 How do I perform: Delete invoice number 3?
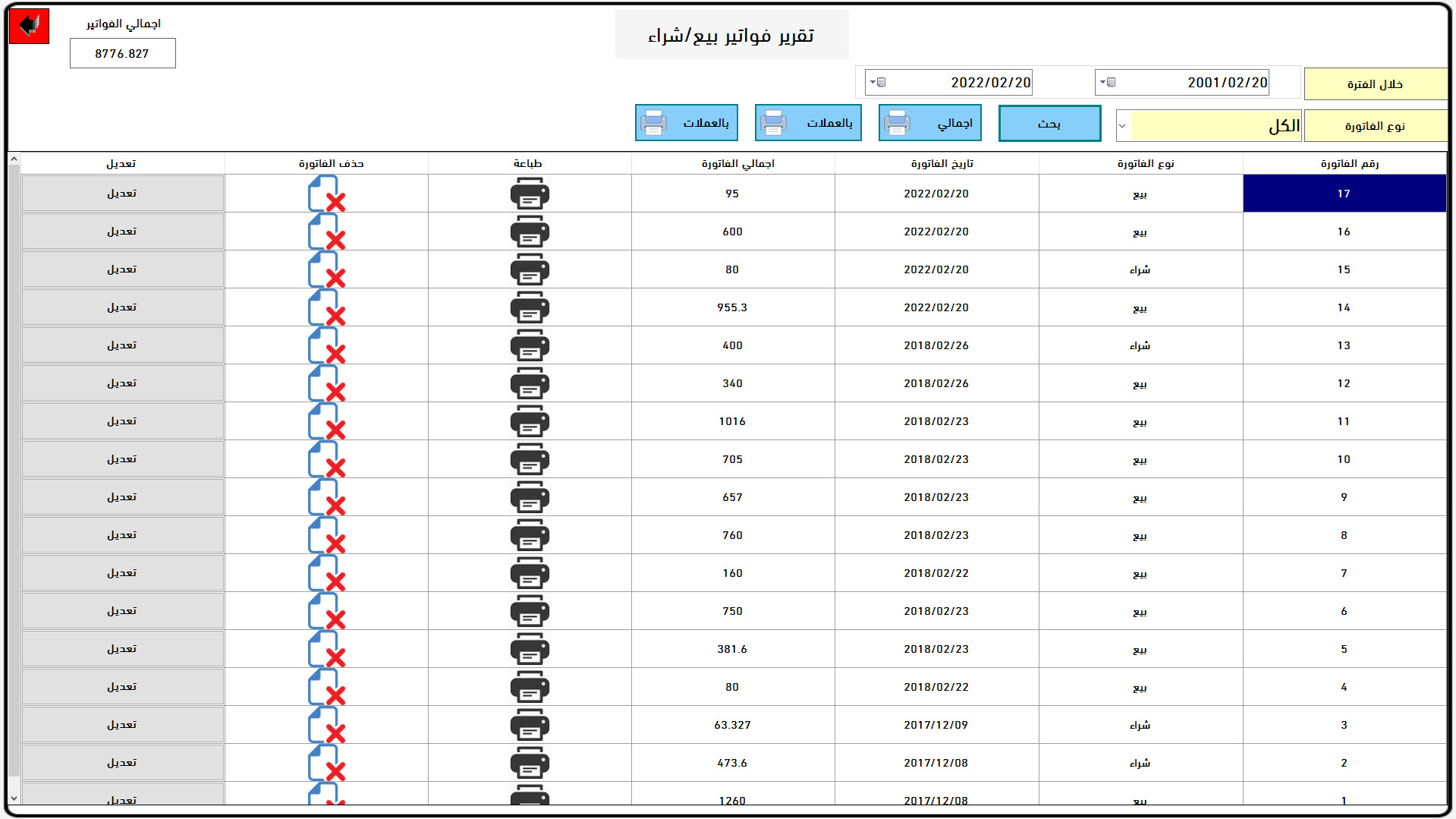(327, 725)
